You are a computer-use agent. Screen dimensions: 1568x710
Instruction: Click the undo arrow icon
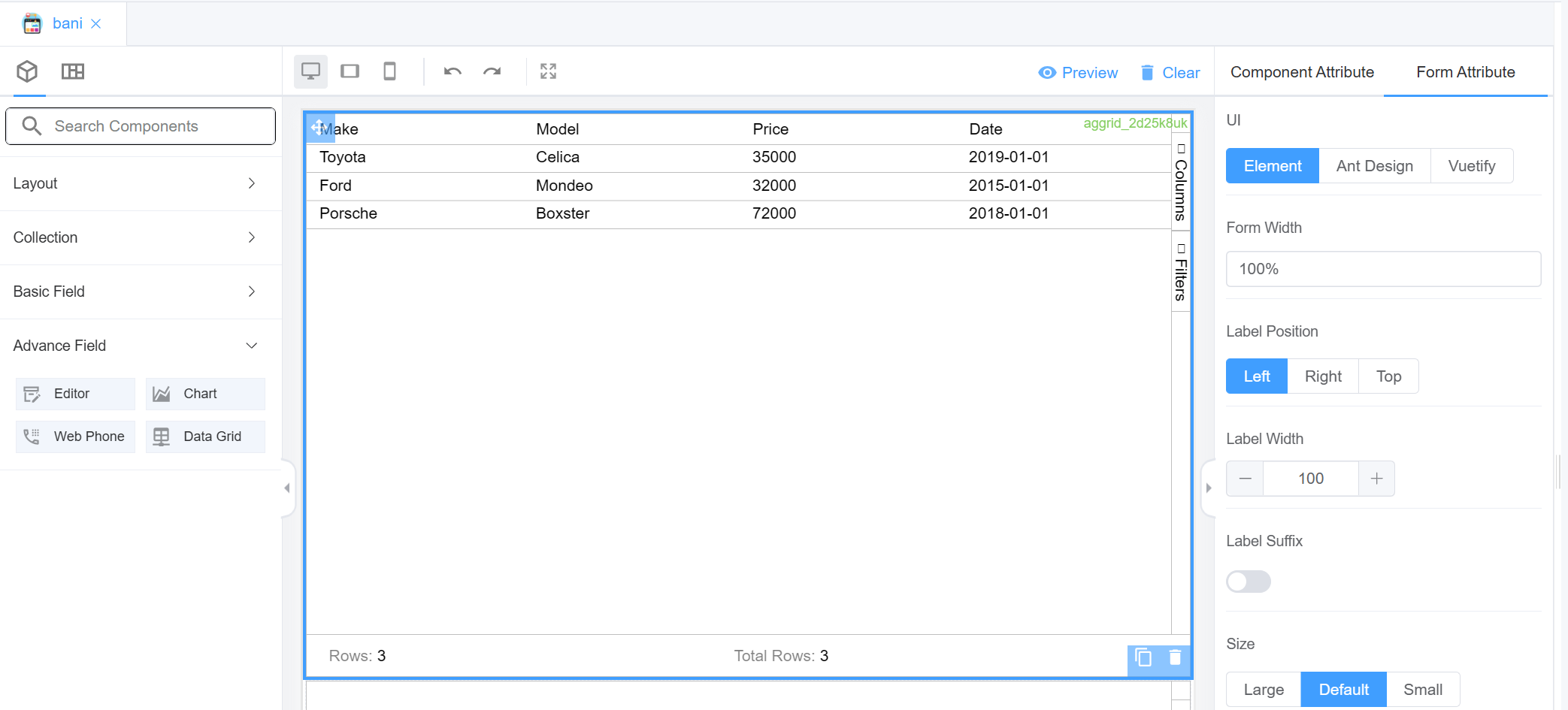pyautogui.click(x=453, y=71)
